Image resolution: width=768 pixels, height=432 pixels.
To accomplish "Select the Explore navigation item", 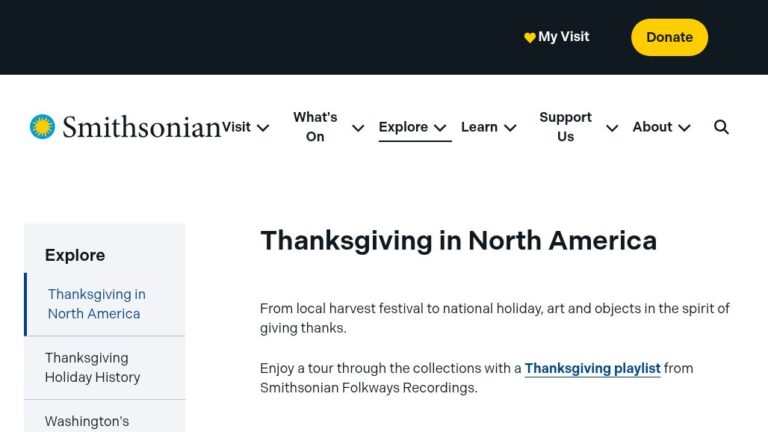I will [403, 127].
